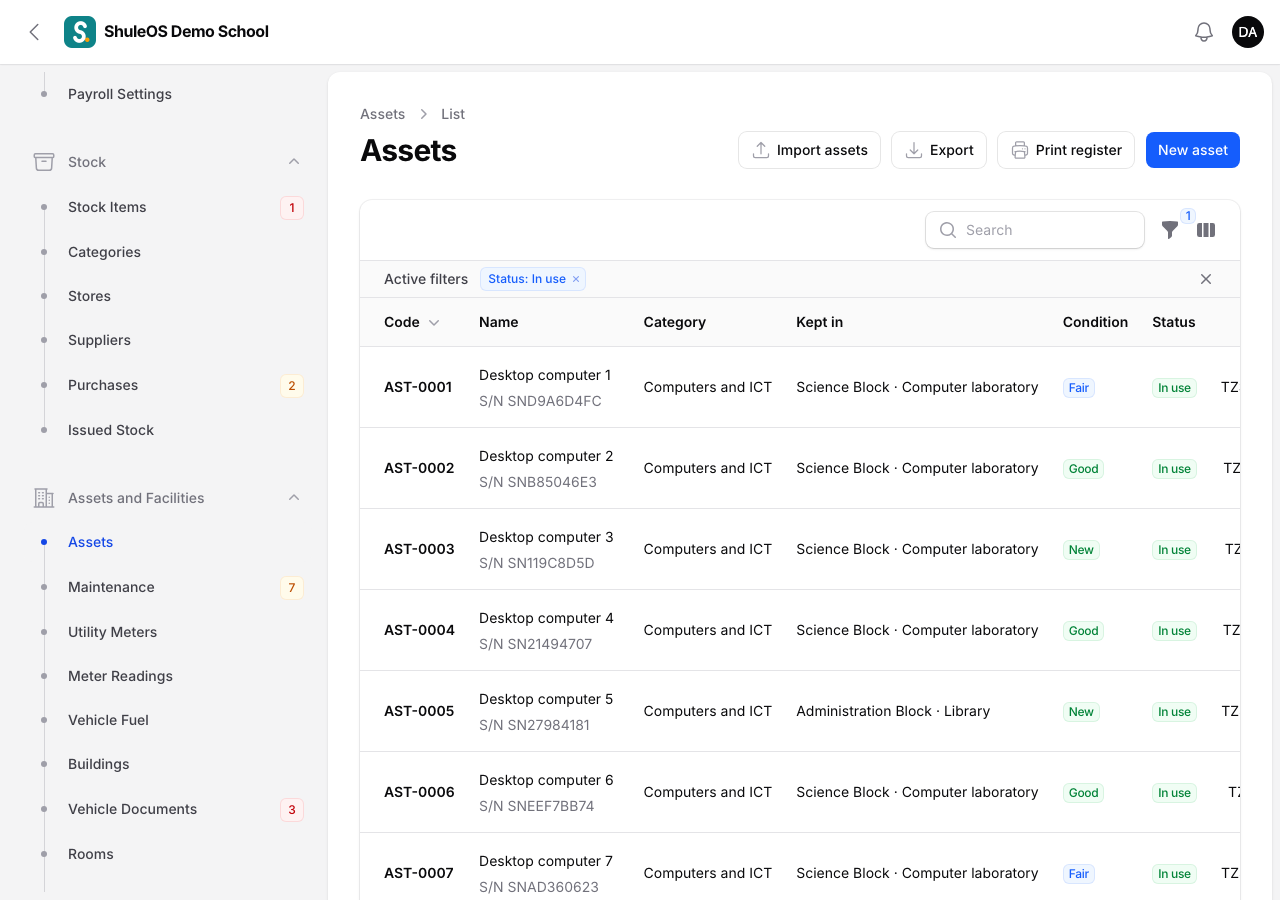Open asset row AST-0005

800,711
